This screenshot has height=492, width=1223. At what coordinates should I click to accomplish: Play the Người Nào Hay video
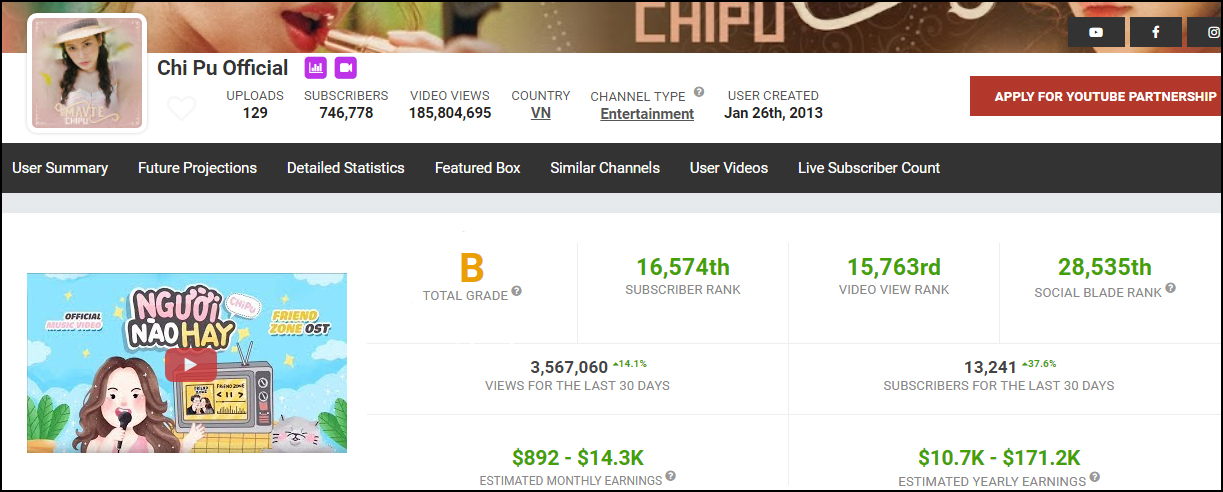pyautogui.click(x=190, y=364)
